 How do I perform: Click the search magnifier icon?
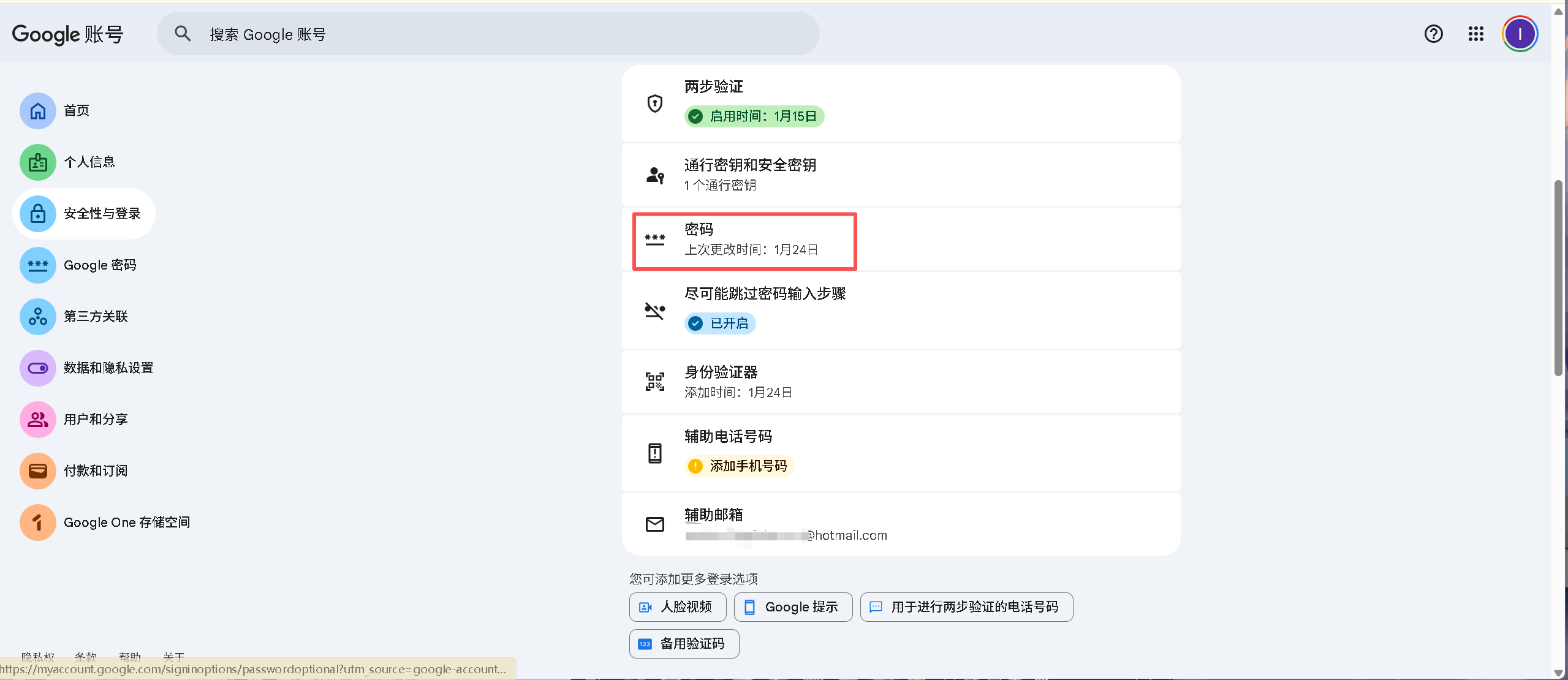(x=182, y=34)
